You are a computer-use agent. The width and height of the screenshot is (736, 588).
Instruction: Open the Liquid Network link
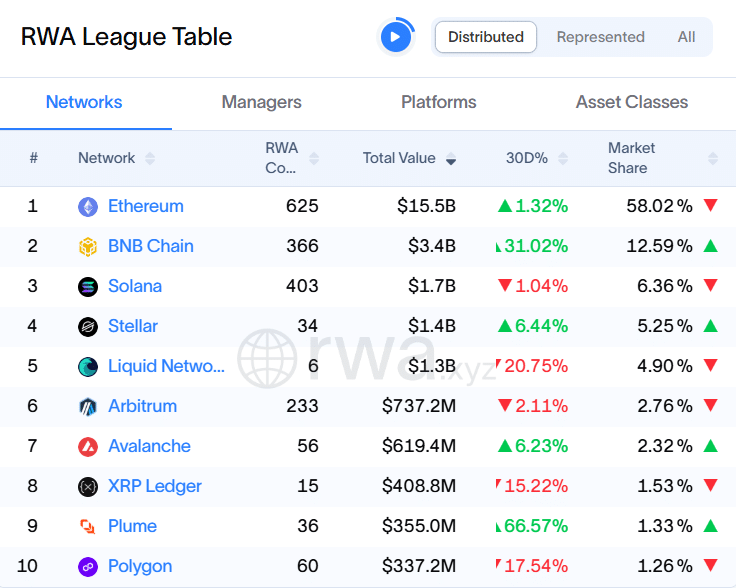[x=166, y=366]
